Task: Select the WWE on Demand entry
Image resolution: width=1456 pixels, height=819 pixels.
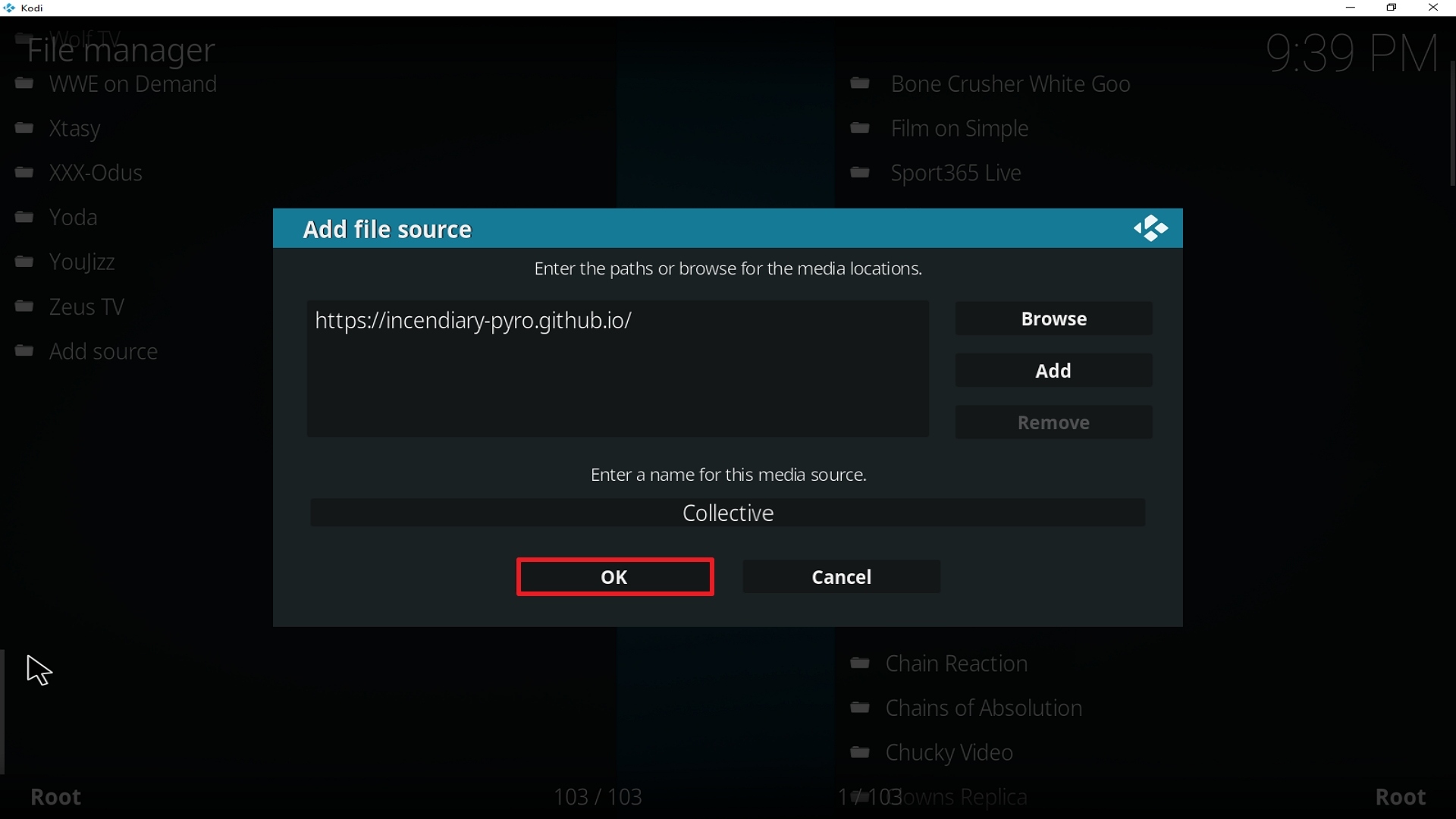Action: click(x=133, y=84)
